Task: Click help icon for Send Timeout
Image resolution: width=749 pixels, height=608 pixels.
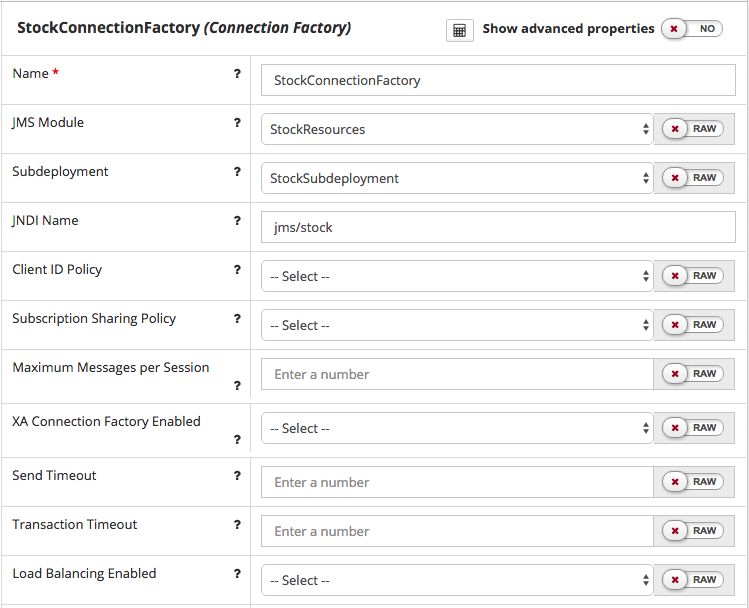Action: pyautogui.click(x=237, y=476)
